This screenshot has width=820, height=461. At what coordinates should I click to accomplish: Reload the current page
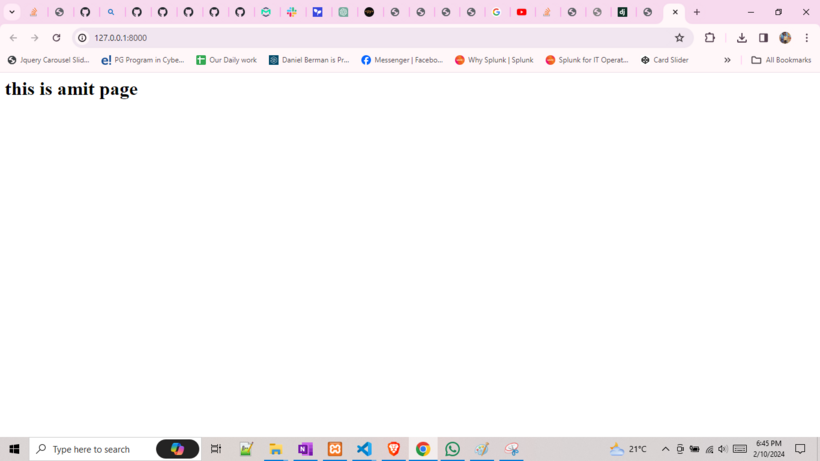coord(56,38)
